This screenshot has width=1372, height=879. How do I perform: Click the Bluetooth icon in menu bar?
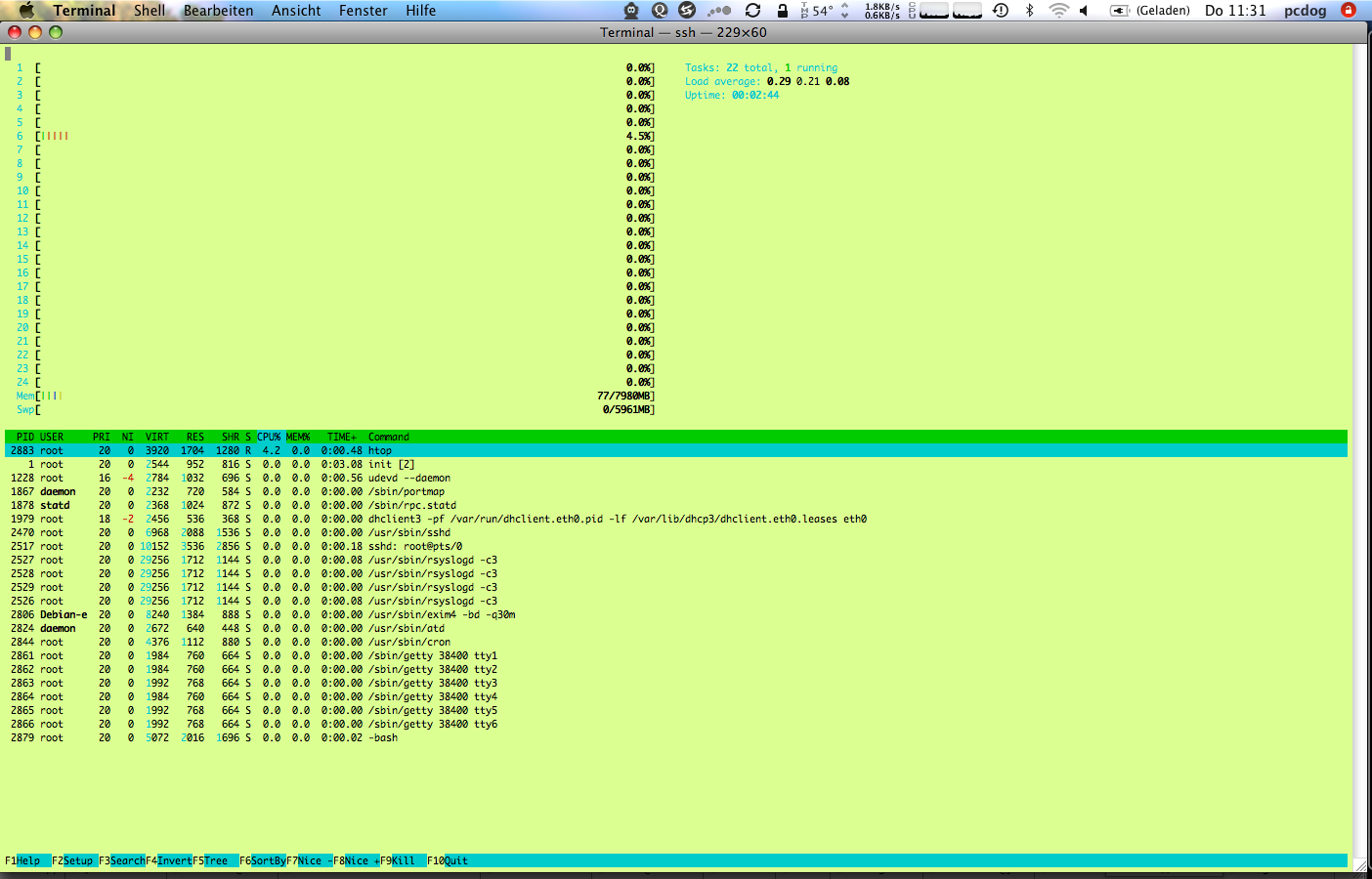[x=1030, y=11]
